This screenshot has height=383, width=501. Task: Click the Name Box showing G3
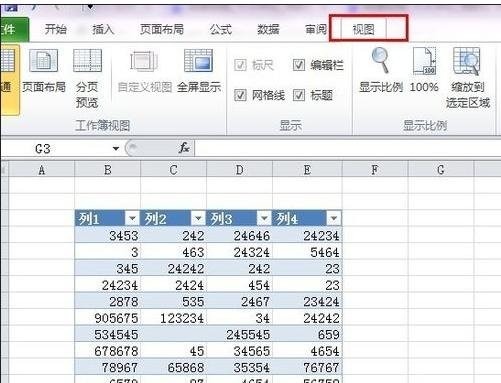pos(60,148)
